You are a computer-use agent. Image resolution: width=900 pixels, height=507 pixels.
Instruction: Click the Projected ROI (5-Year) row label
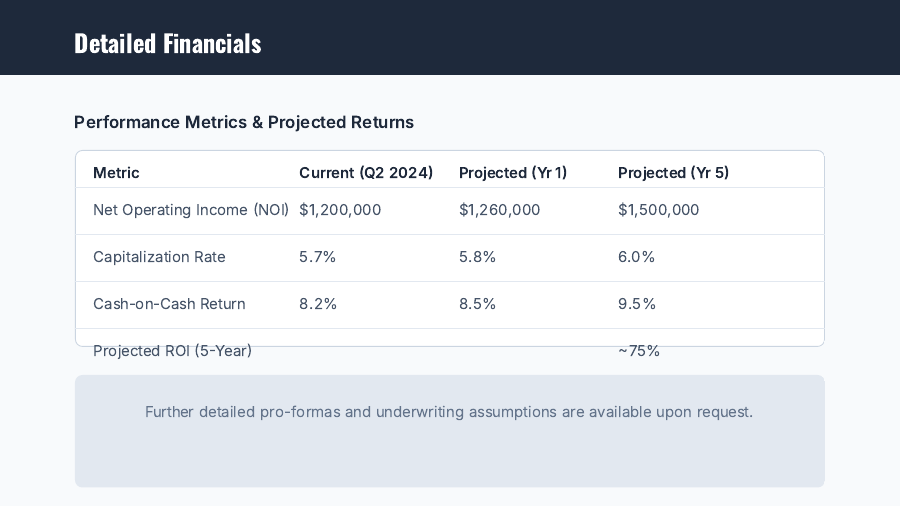(172, 351)
